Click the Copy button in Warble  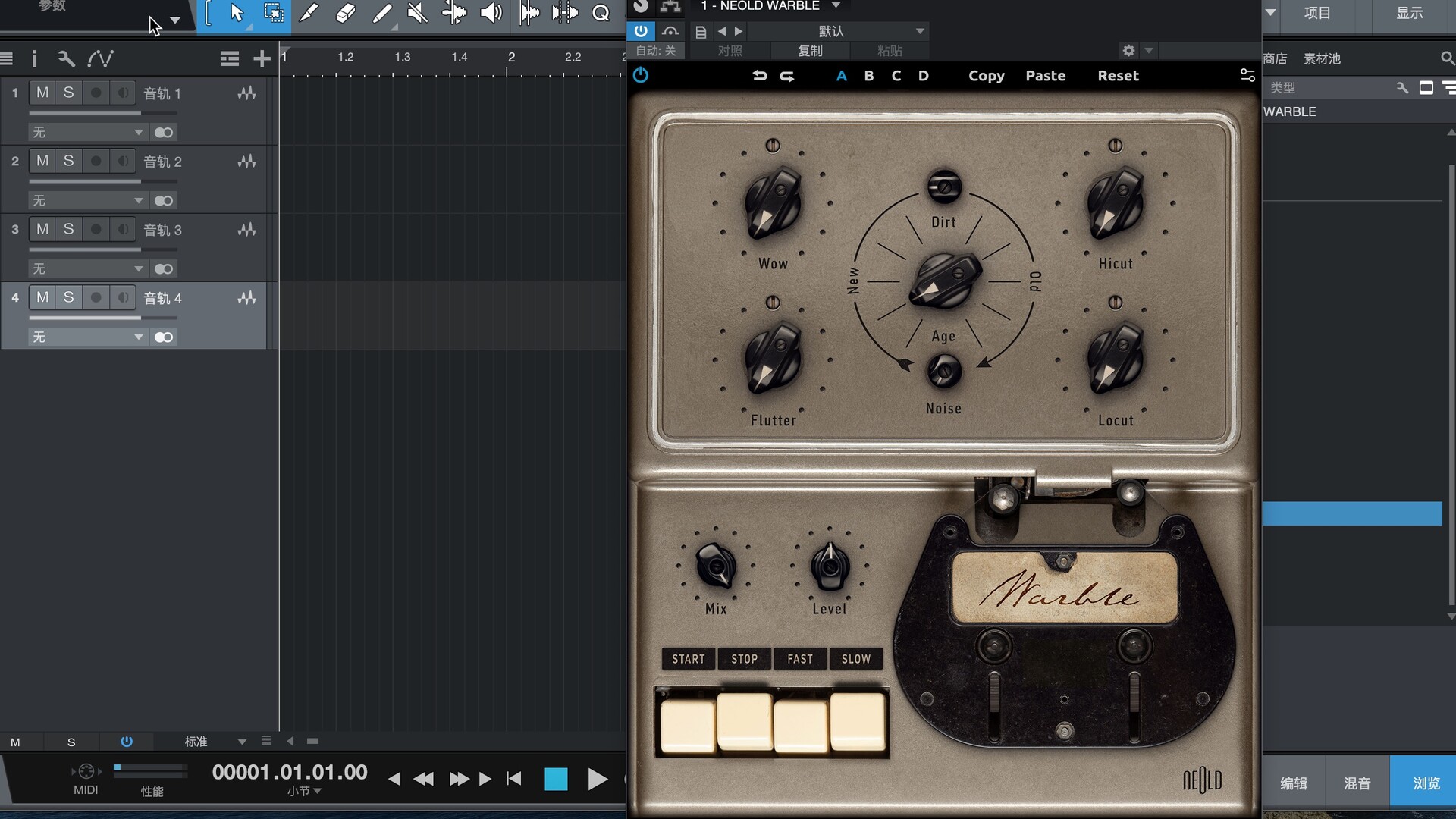pyautogui.click(x=986, y=76)
